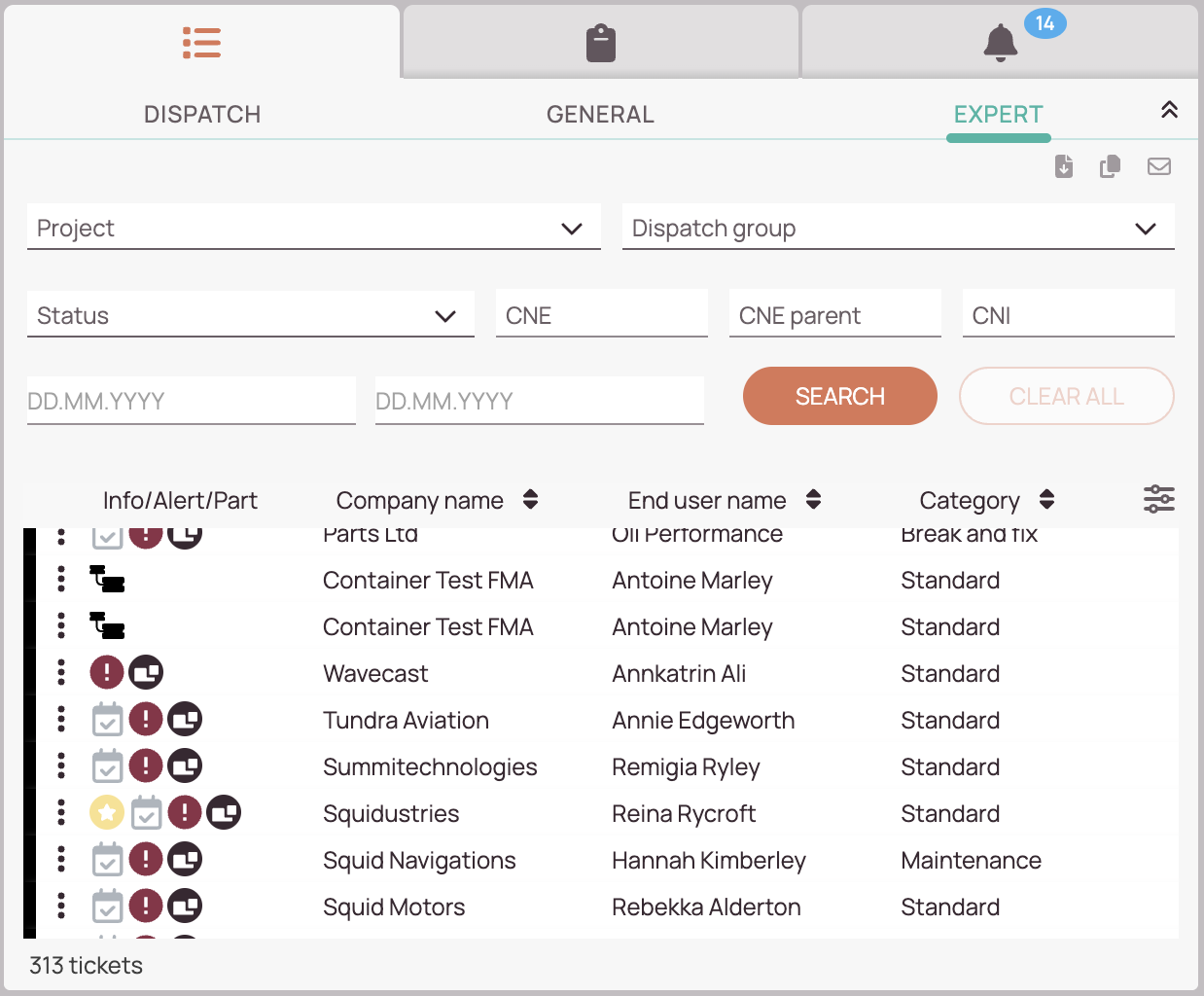Open the Status dropdown

click(250, 314)
